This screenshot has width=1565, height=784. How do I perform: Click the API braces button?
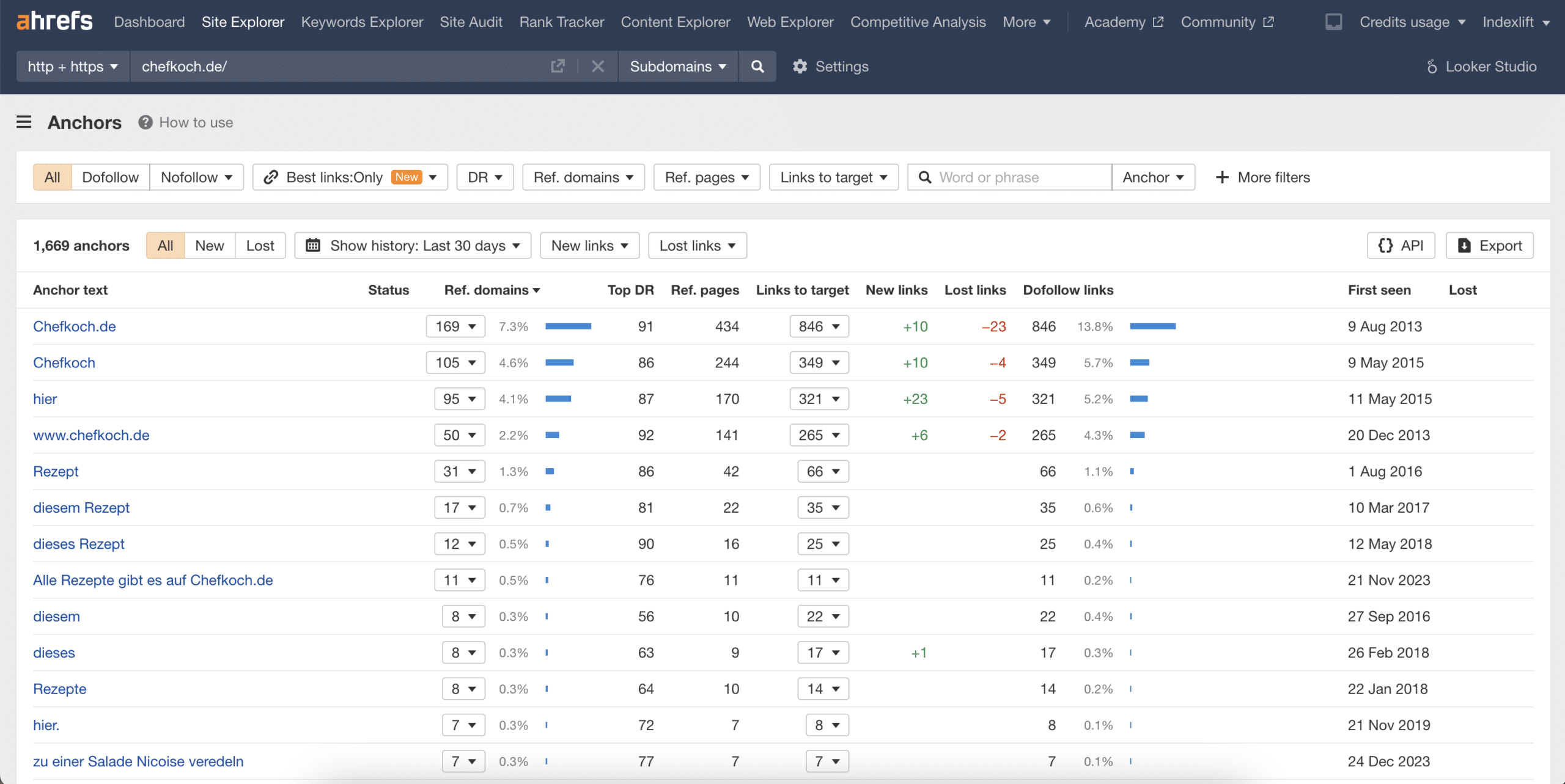(x=1401, y=246)
